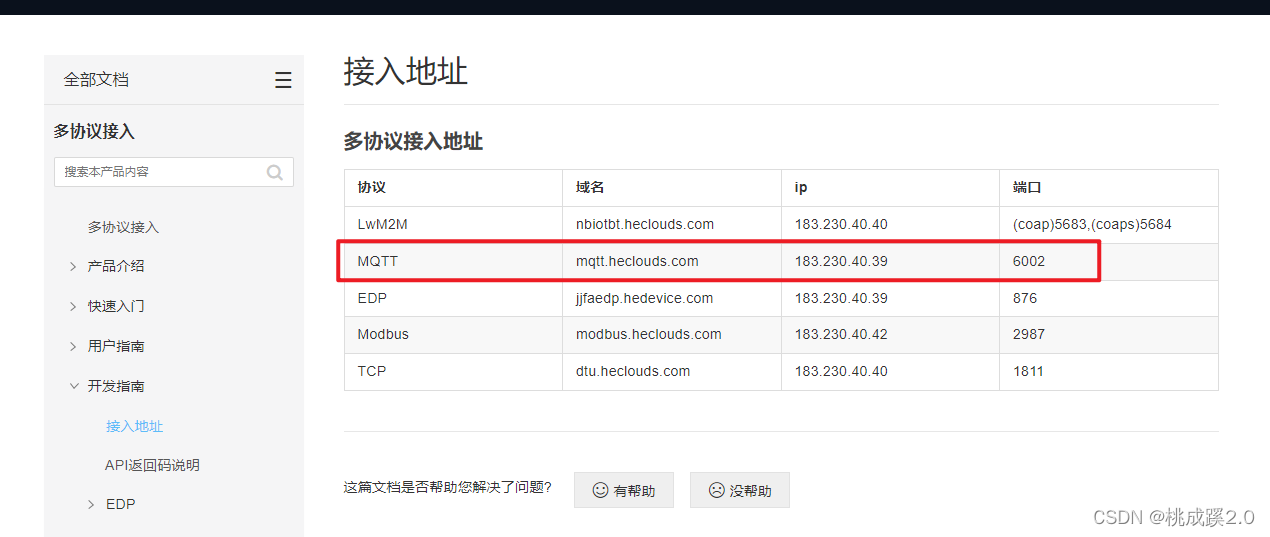The width and height of the screenshot is (1270, 537).
Task: Click the 没帮助 button
Action: [x=740, y=490]
